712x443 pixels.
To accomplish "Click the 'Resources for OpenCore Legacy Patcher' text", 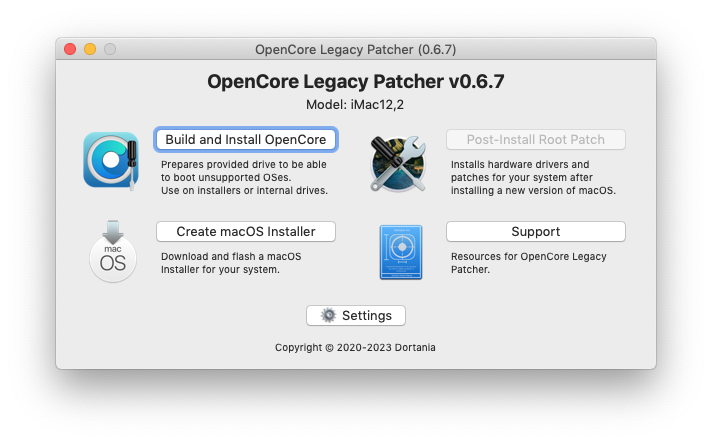I will pyautogui.click(x=529, y=263).
